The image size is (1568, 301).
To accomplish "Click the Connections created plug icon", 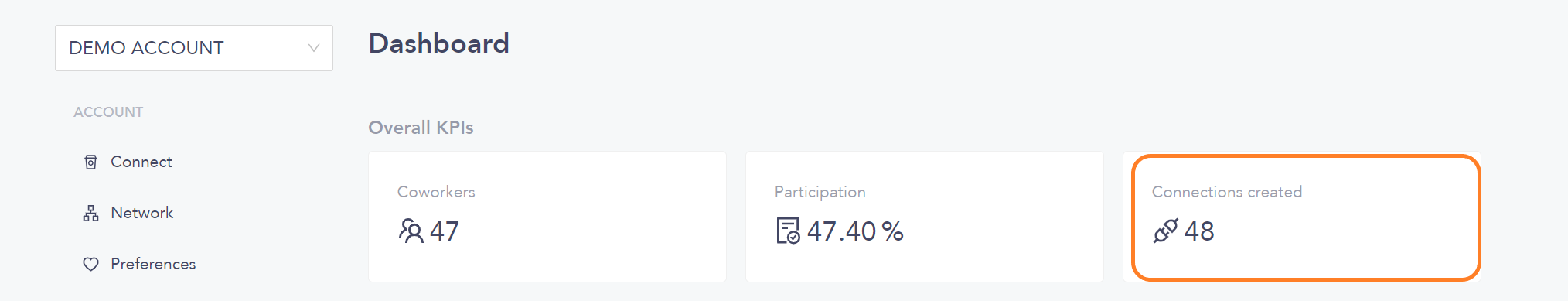I will 1165,231.
